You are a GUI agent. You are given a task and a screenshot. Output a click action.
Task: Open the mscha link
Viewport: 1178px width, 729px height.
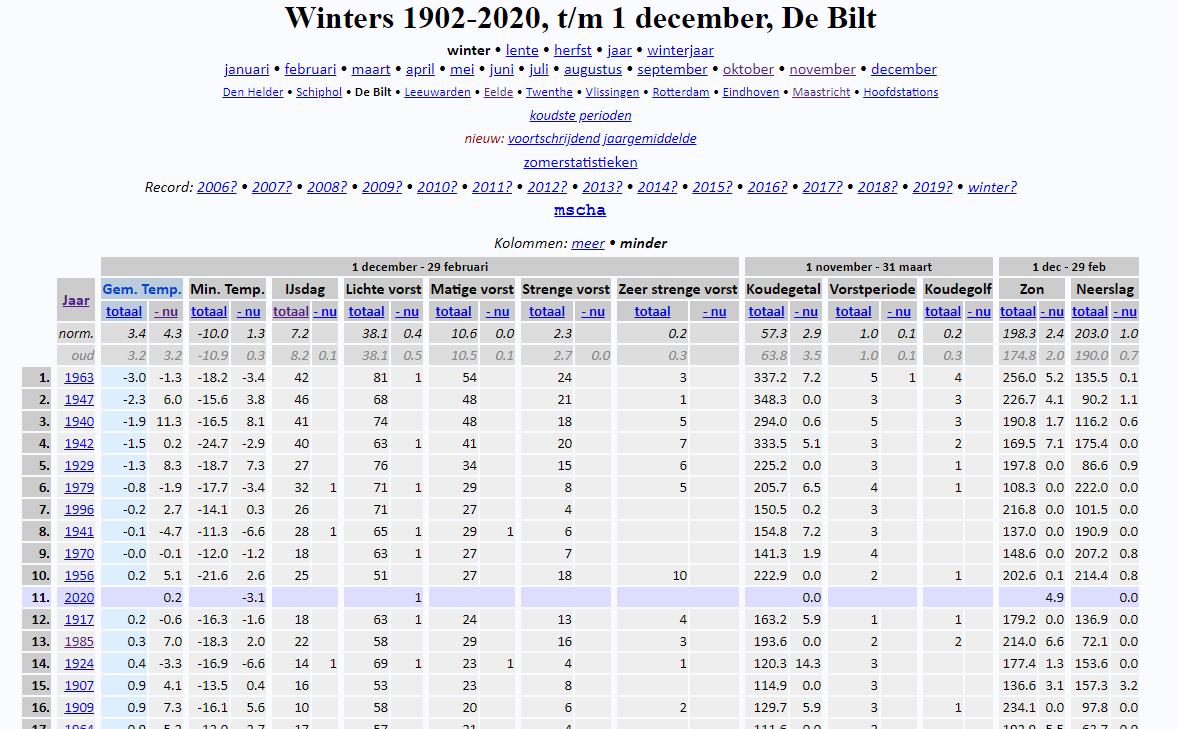coord(580,210)
